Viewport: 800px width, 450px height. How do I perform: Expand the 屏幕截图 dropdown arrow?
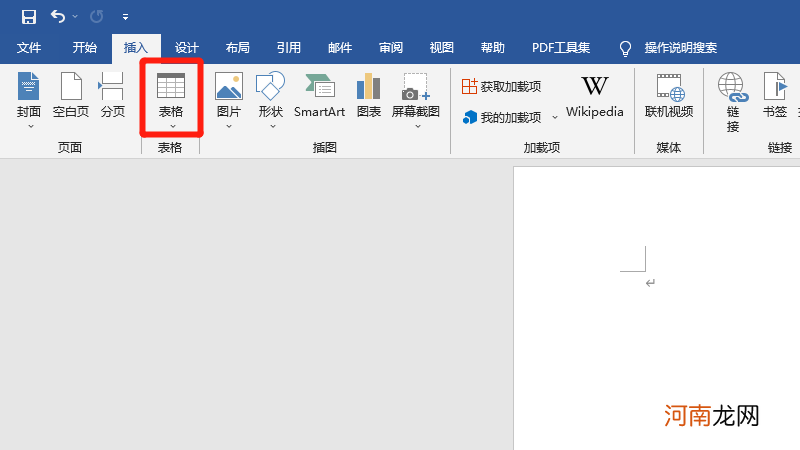pos(418,126)
